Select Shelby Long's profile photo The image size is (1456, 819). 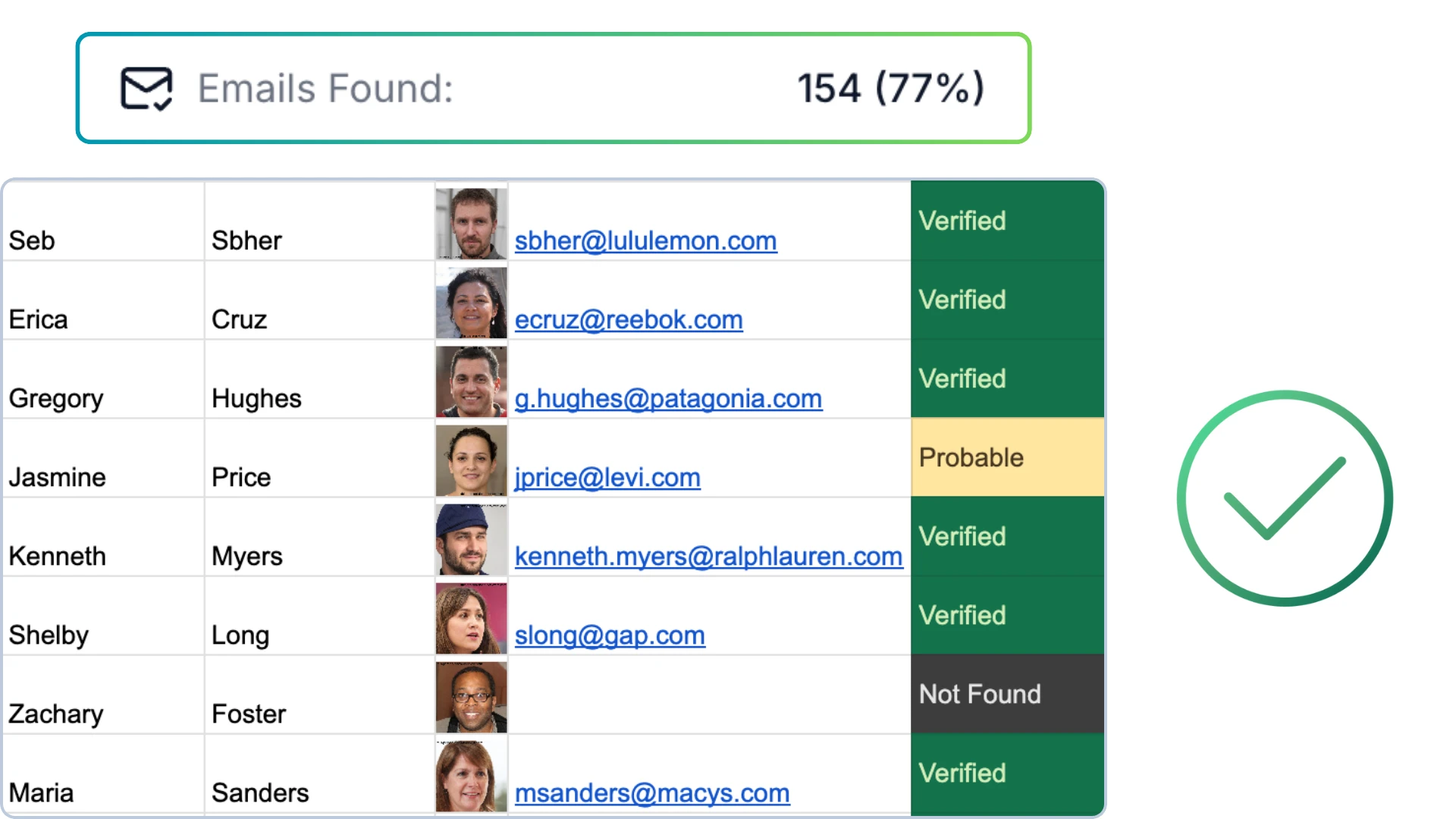tap(471, 618)
